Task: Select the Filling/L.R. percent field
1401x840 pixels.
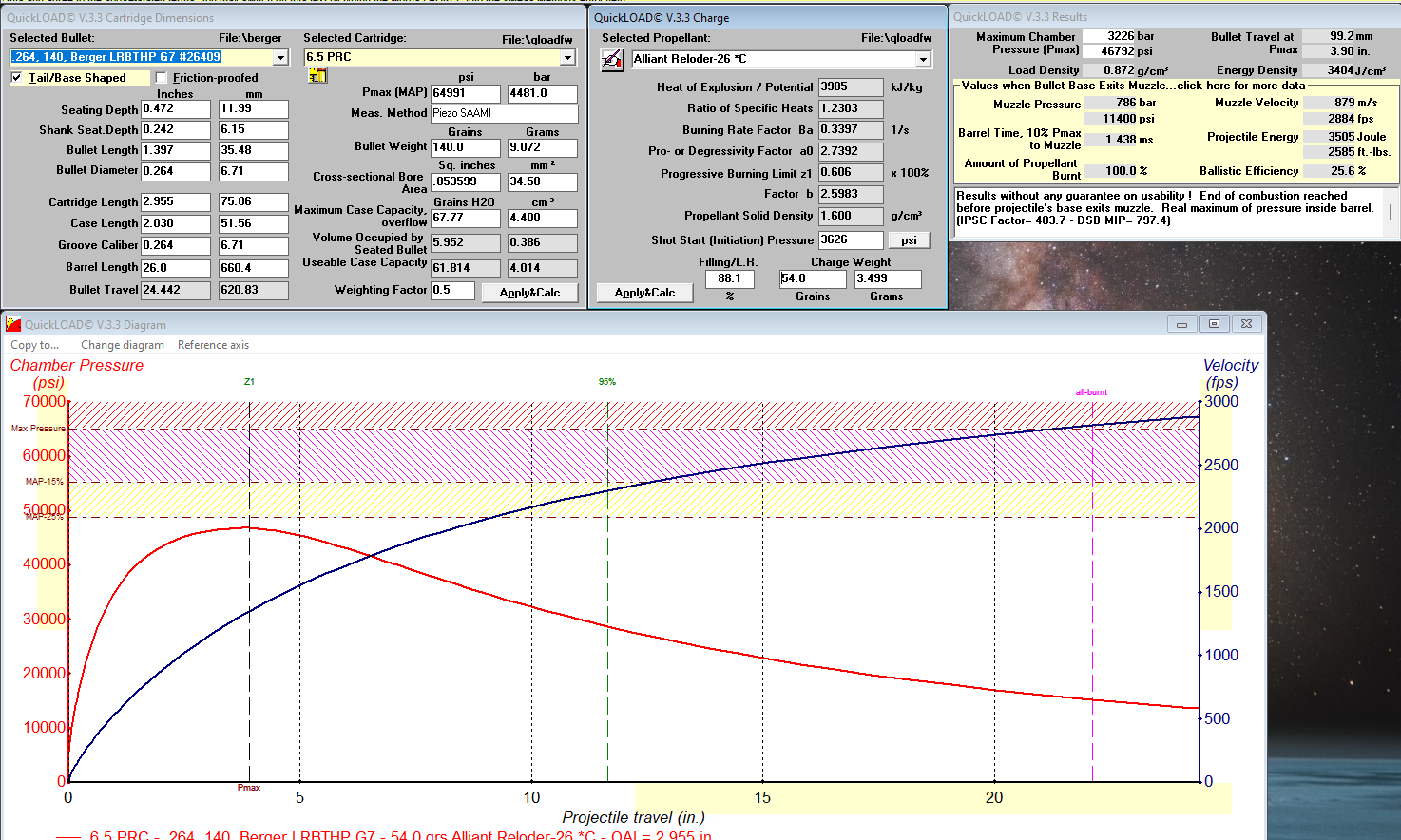Action: (x=730, y=278)
